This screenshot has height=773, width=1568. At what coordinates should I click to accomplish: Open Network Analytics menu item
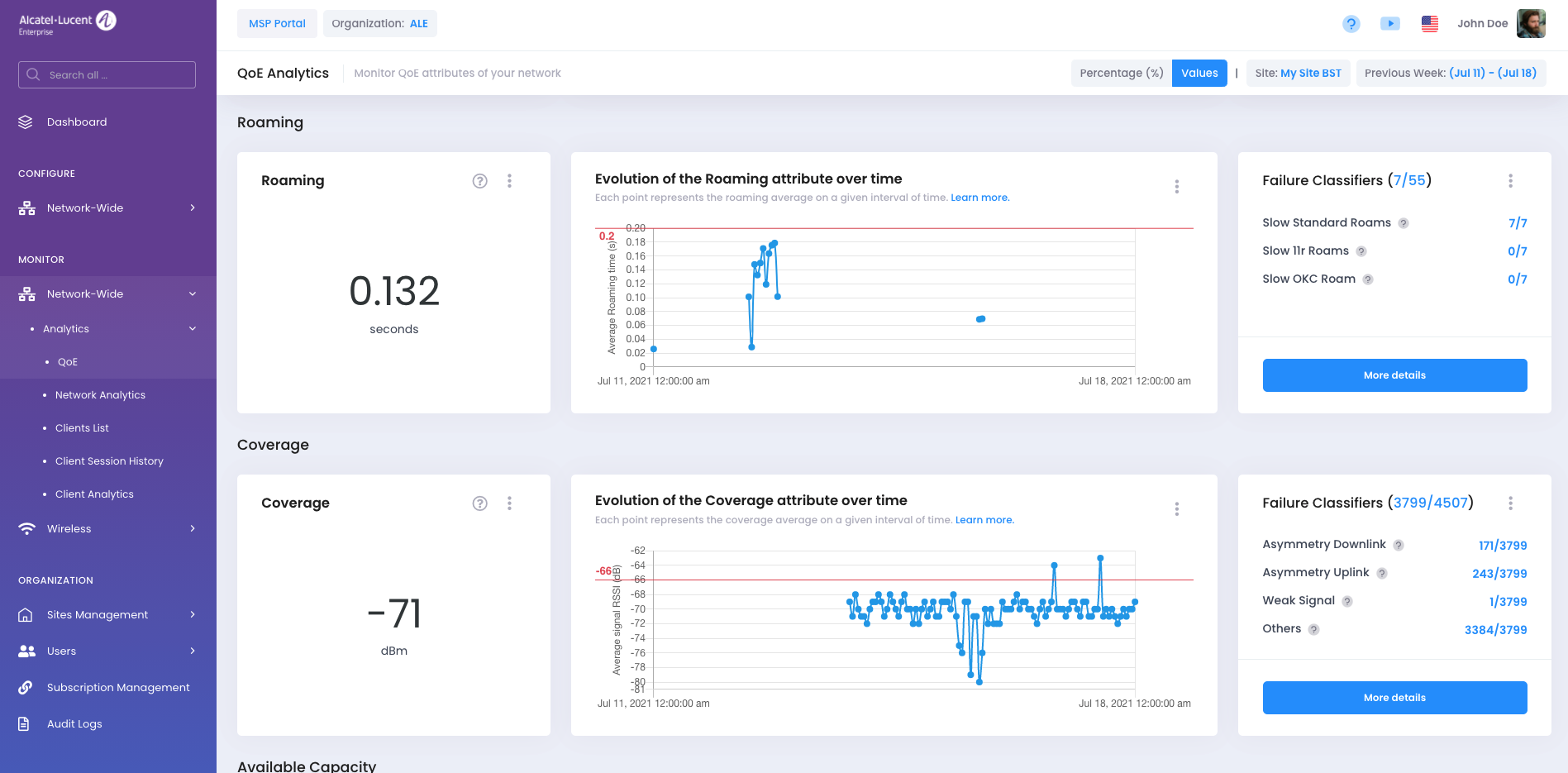(108, 395)
